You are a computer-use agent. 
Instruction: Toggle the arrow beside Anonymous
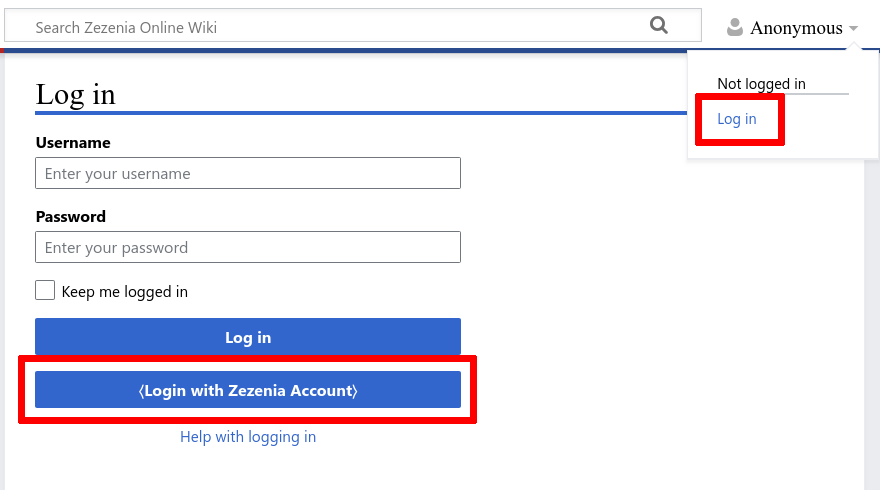(x=853, y=29)
